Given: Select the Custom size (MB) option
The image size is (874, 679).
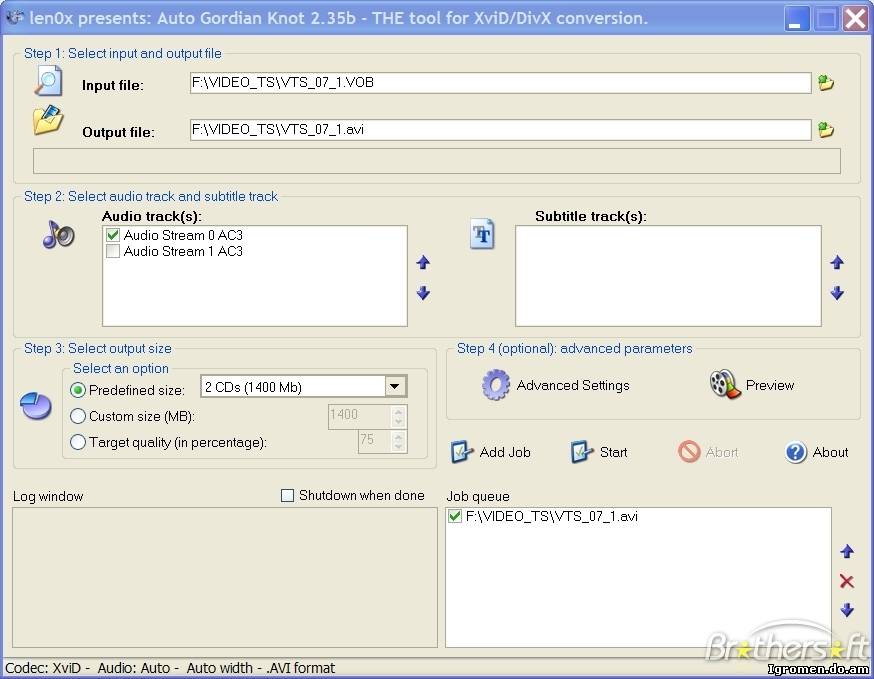Looking at the screenshot, I should point(78,416).
